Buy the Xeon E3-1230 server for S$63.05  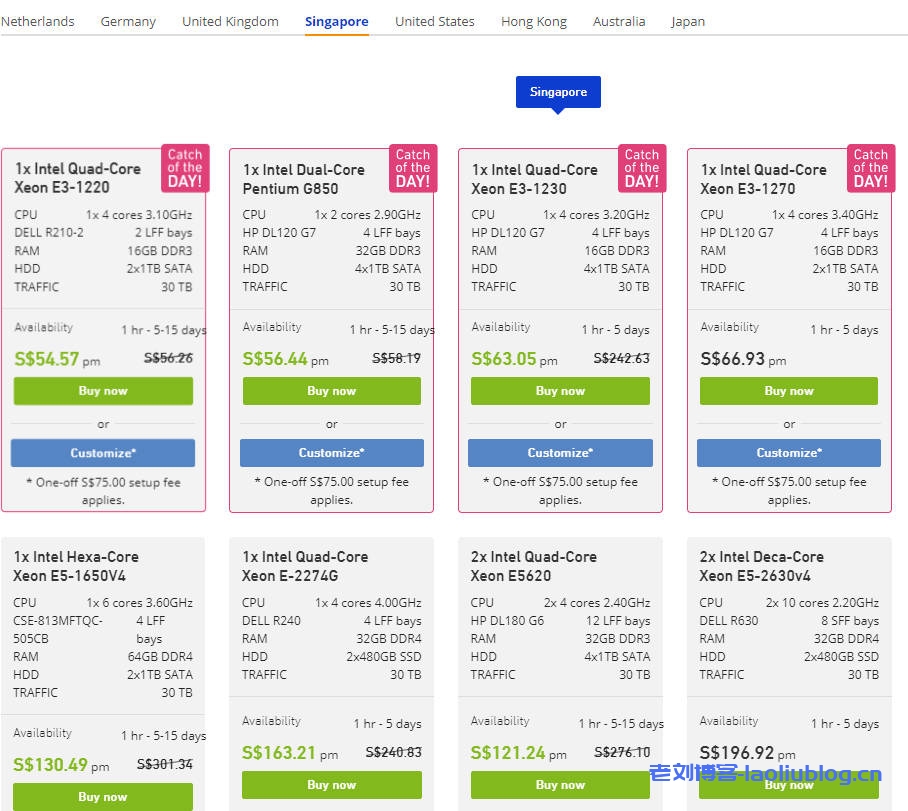[560, 391]
